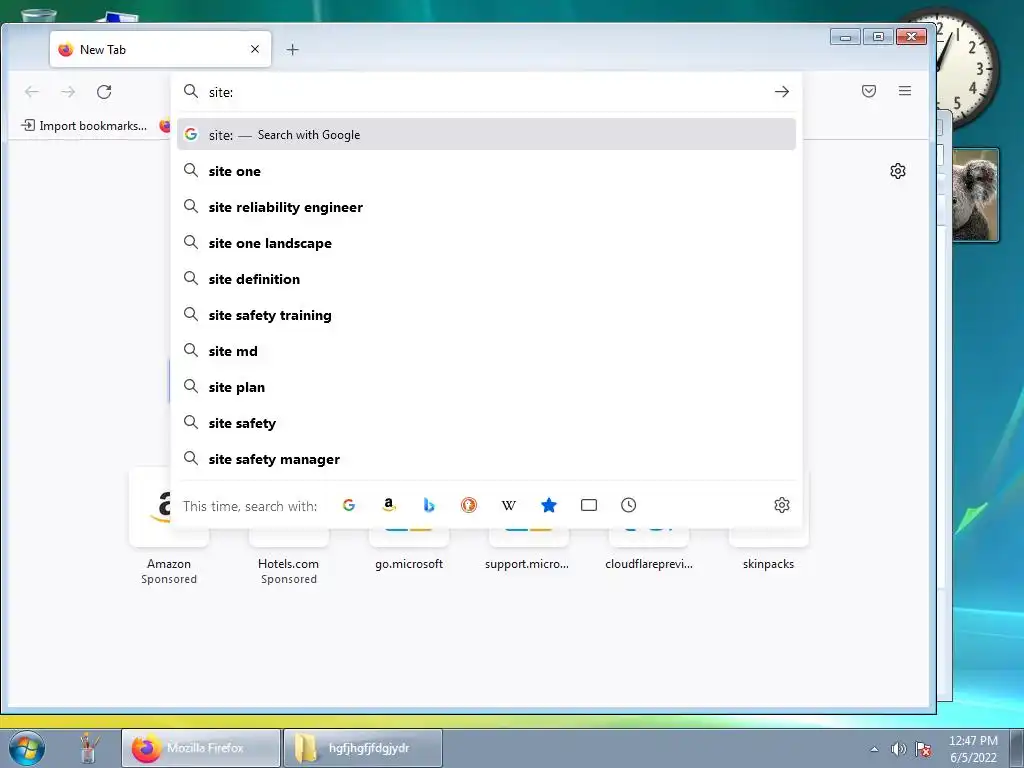Click the koala picture desktop gadget

pos(975,195)
